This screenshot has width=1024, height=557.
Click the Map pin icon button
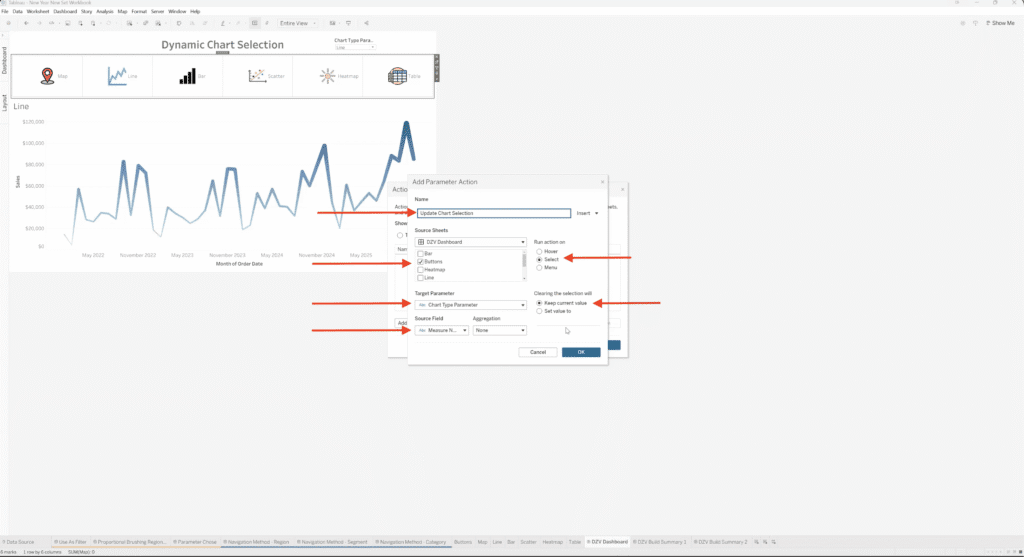(x=47, y=76)
